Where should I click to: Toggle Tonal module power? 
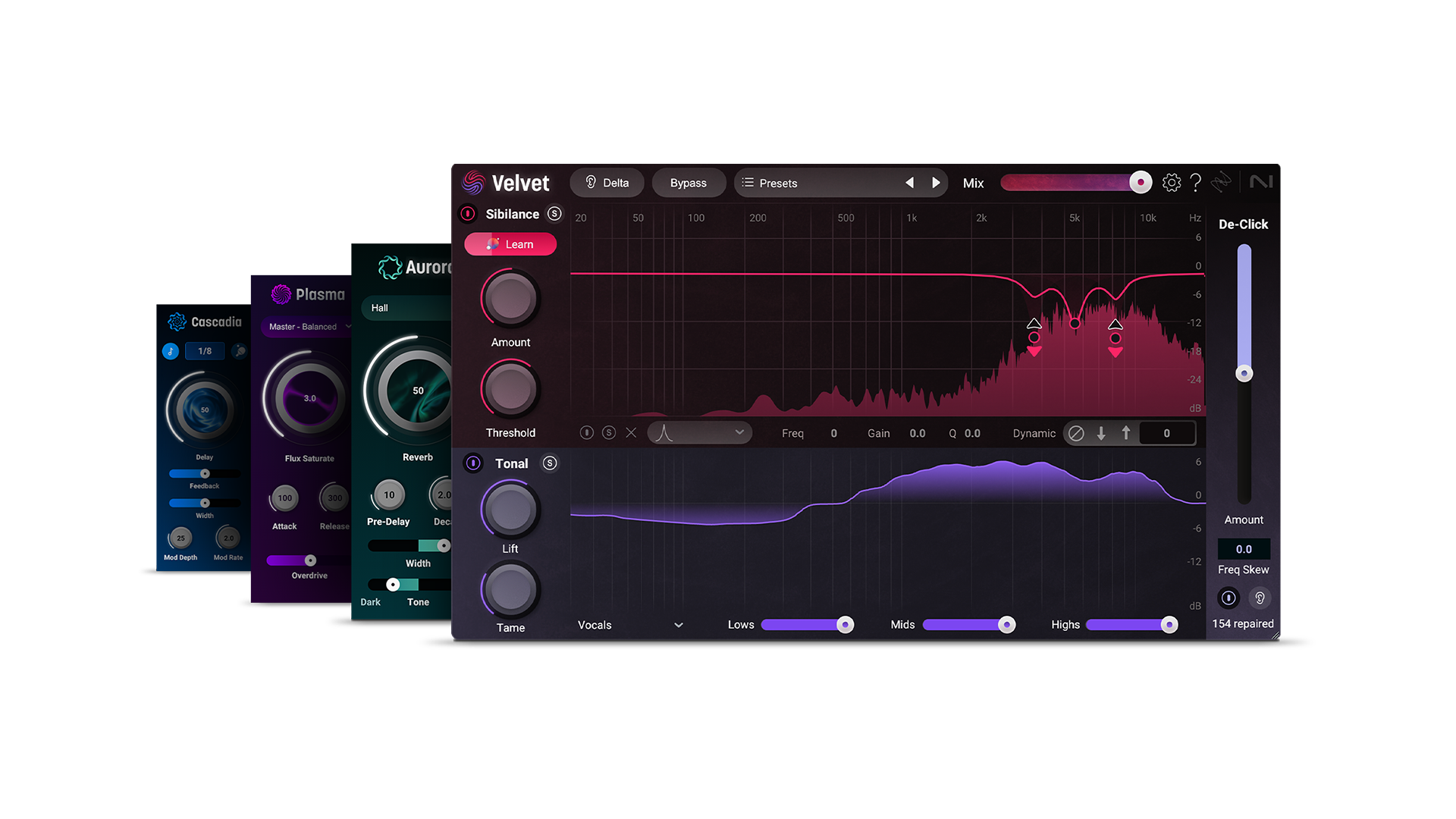coord(473,463)
